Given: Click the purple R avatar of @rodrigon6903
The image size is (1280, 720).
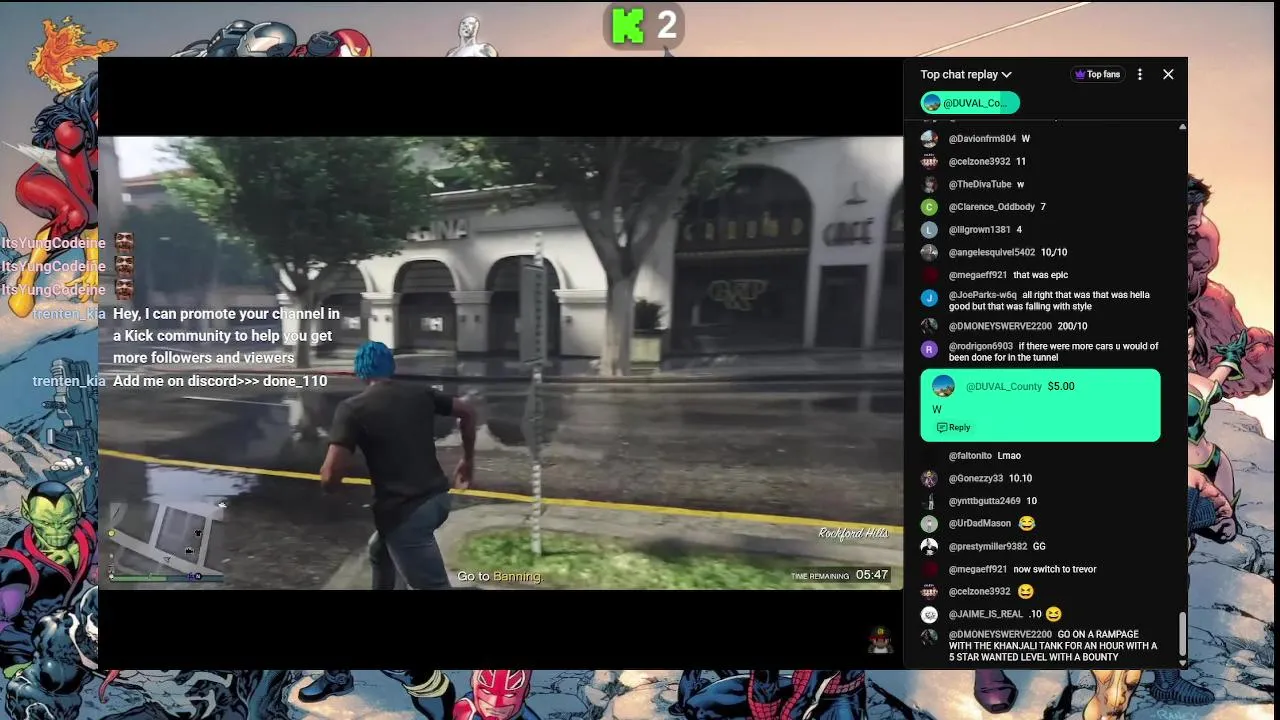Looking at the screenshot, I should coord(929,349).
